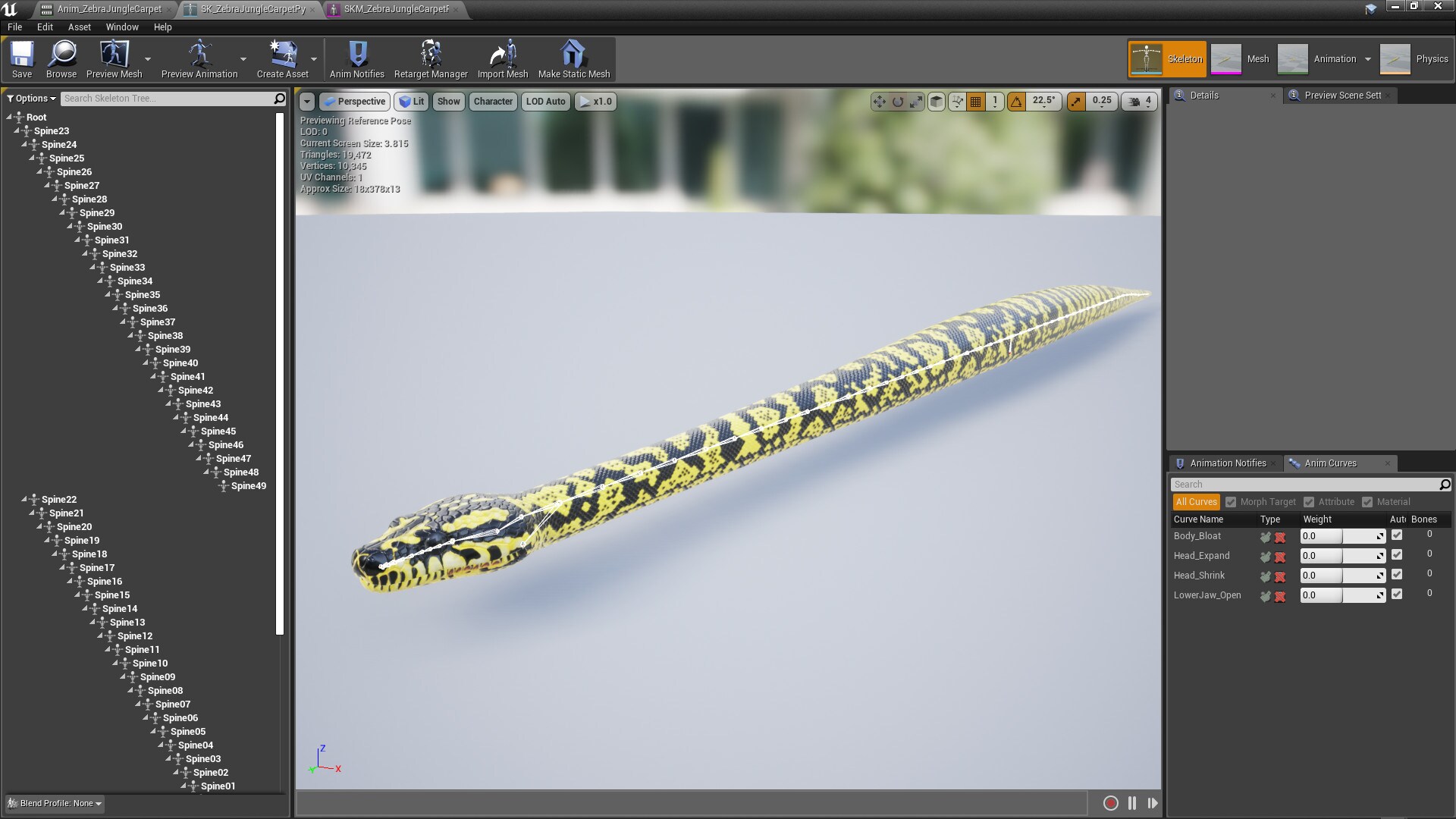This screenshot has width=1456, height=819.
Task: Enable the grid snapping toggle in viewport
Action: (x=975, y=101)
